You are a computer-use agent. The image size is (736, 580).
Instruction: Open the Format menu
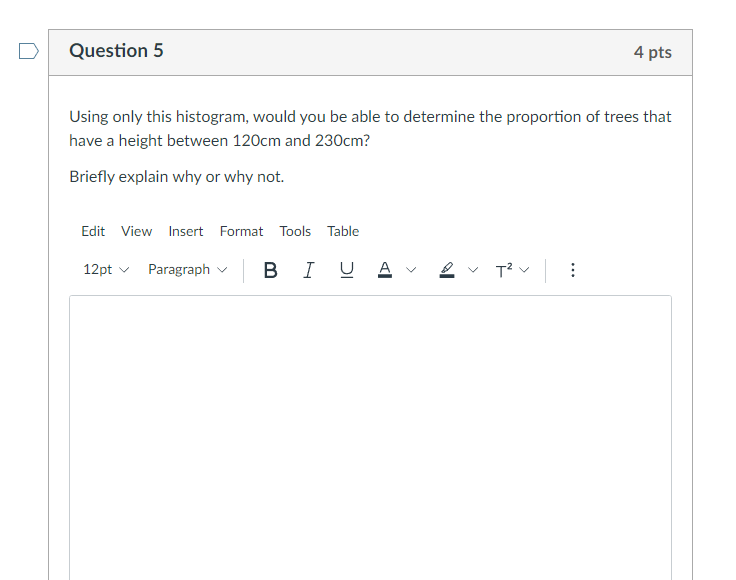click(241, 231)
